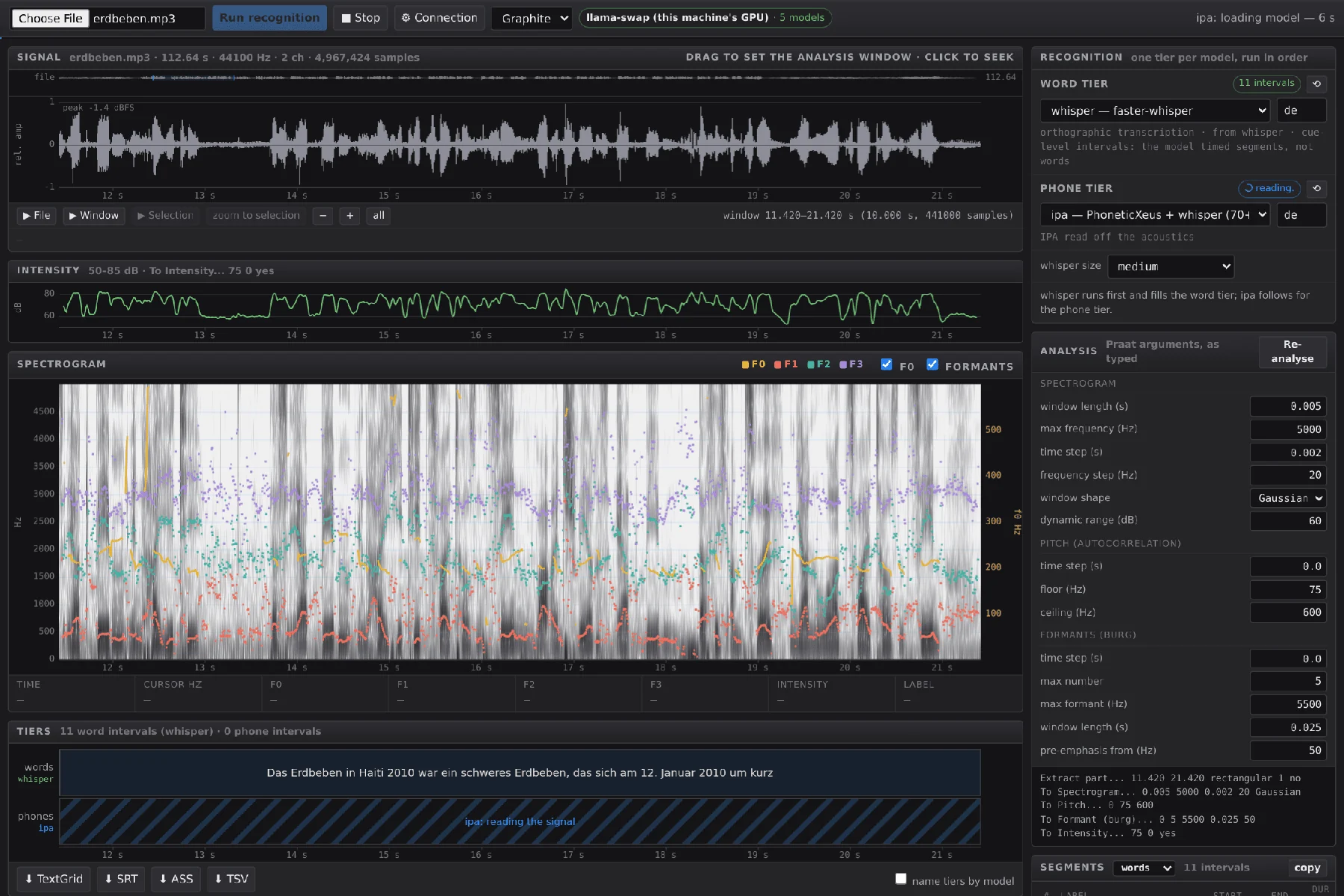Click the 'To Spectrogram...' command line
The image size is (1344, 896).
coord(1170,791)
